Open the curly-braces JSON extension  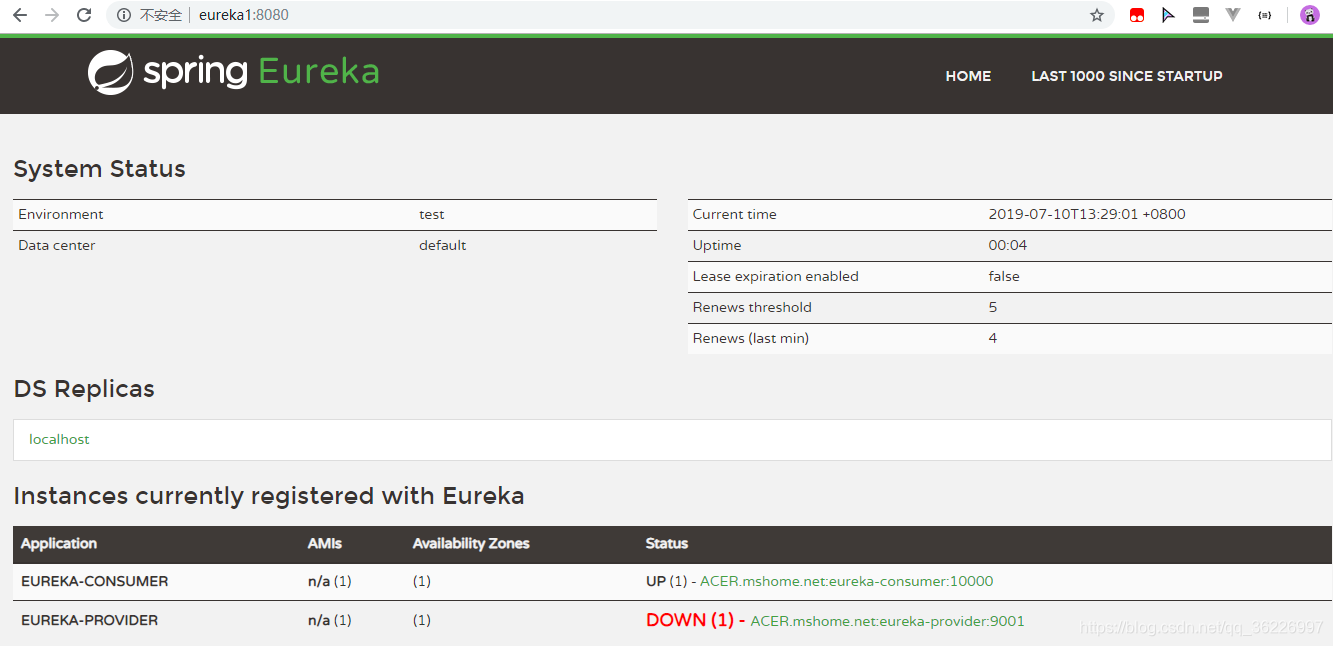tap(1265, 15)
